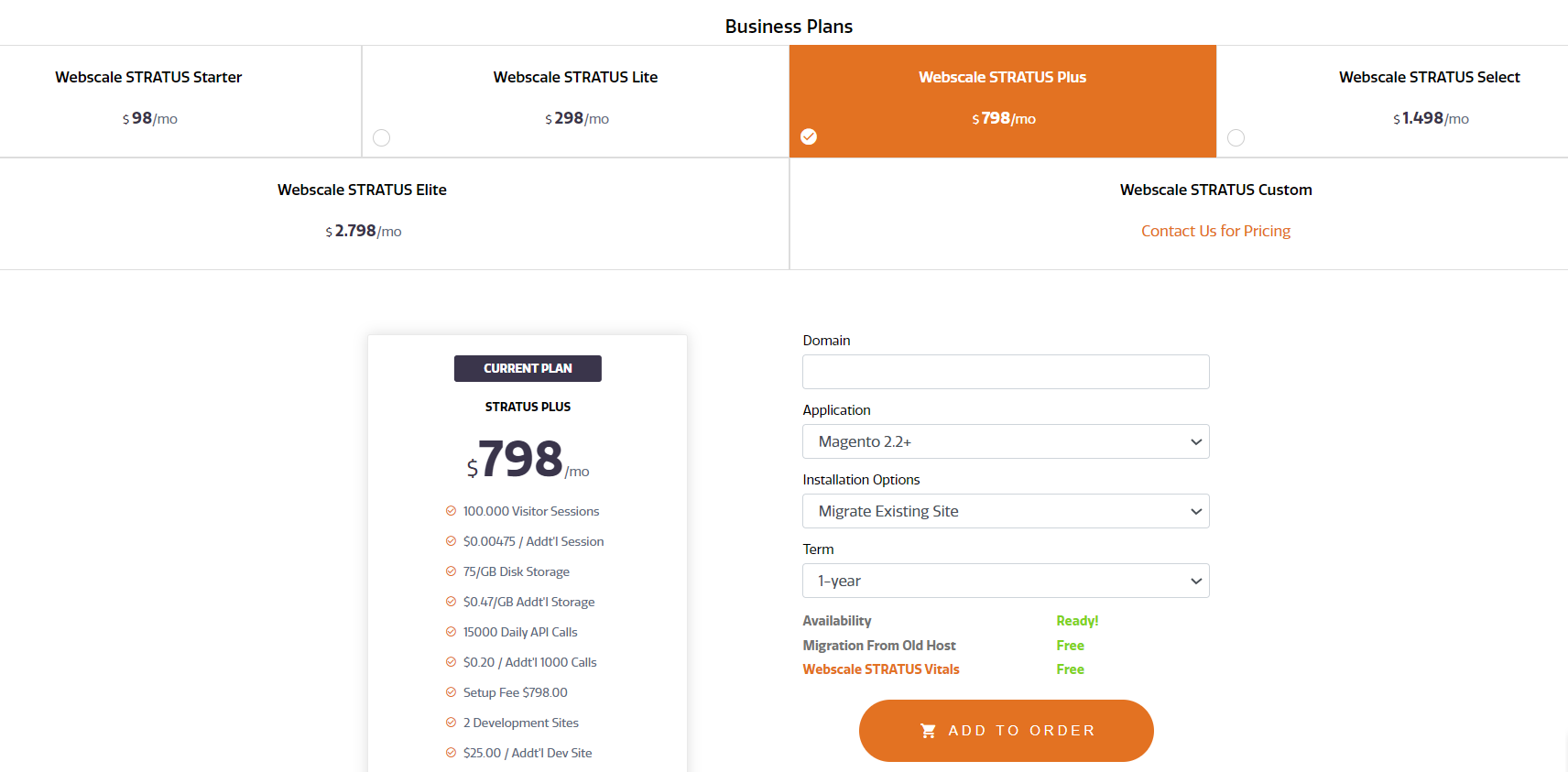Click the '2 Development Sites' text

(521, 723)
